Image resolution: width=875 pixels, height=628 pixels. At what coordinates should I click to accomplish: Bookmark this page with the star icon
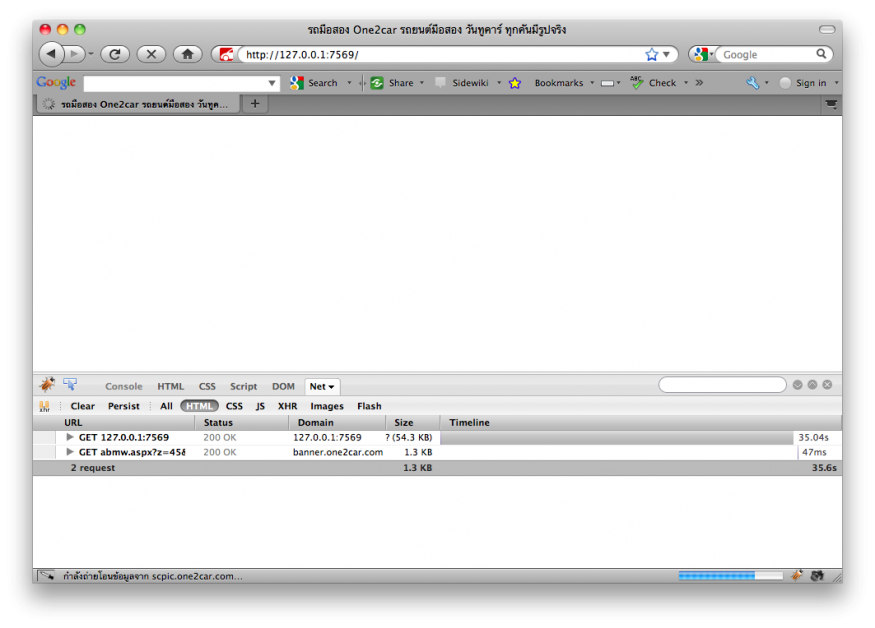pos(651,54)
